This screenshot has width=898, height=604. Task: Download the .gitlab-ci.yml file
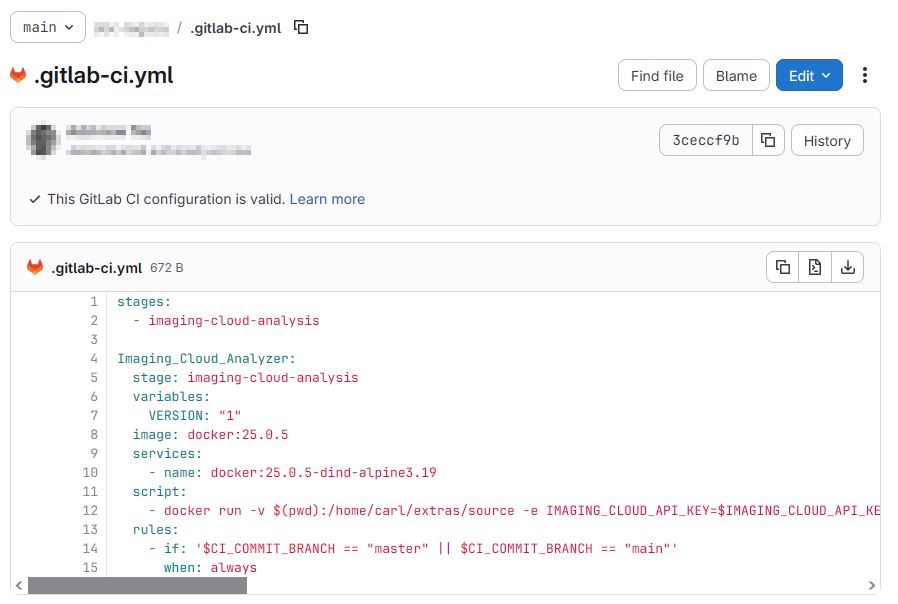tap(848, 267)
